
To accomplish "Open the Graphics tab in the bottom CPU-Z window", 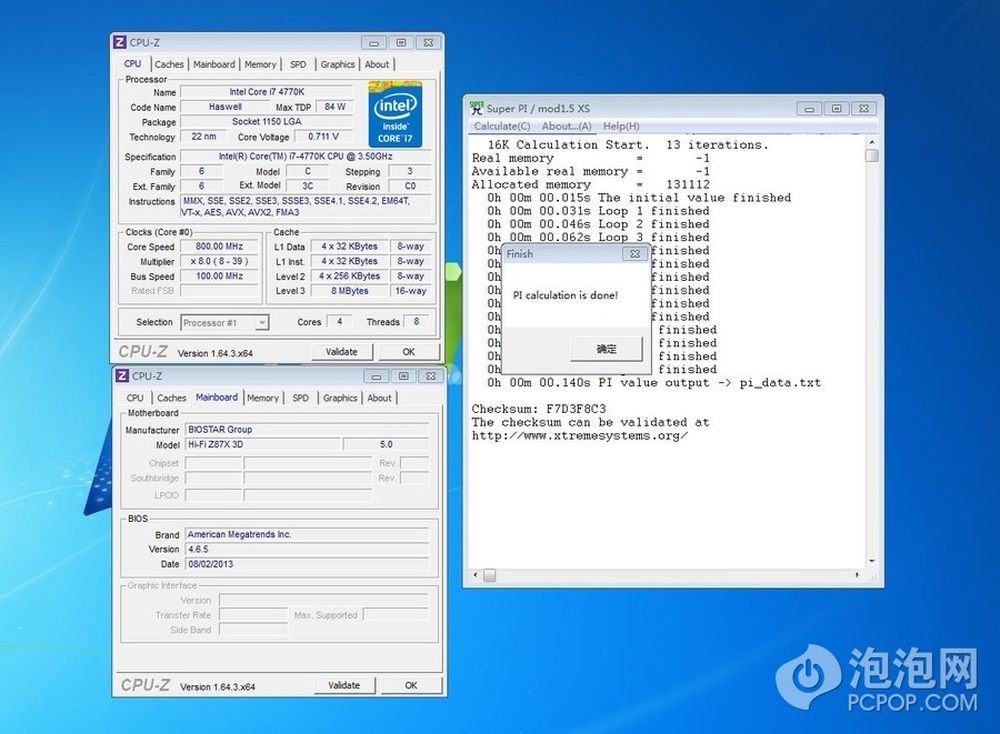I will tap(340, 398).
